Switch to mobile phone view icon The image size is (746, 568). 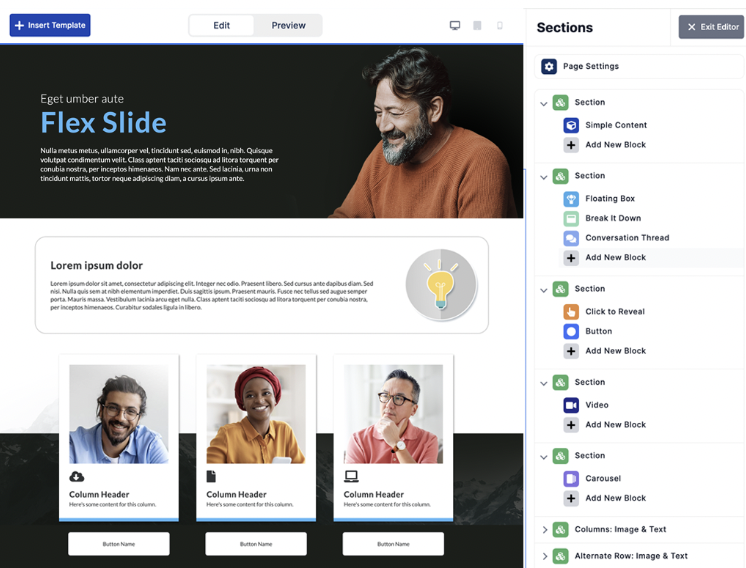[500, 25]
